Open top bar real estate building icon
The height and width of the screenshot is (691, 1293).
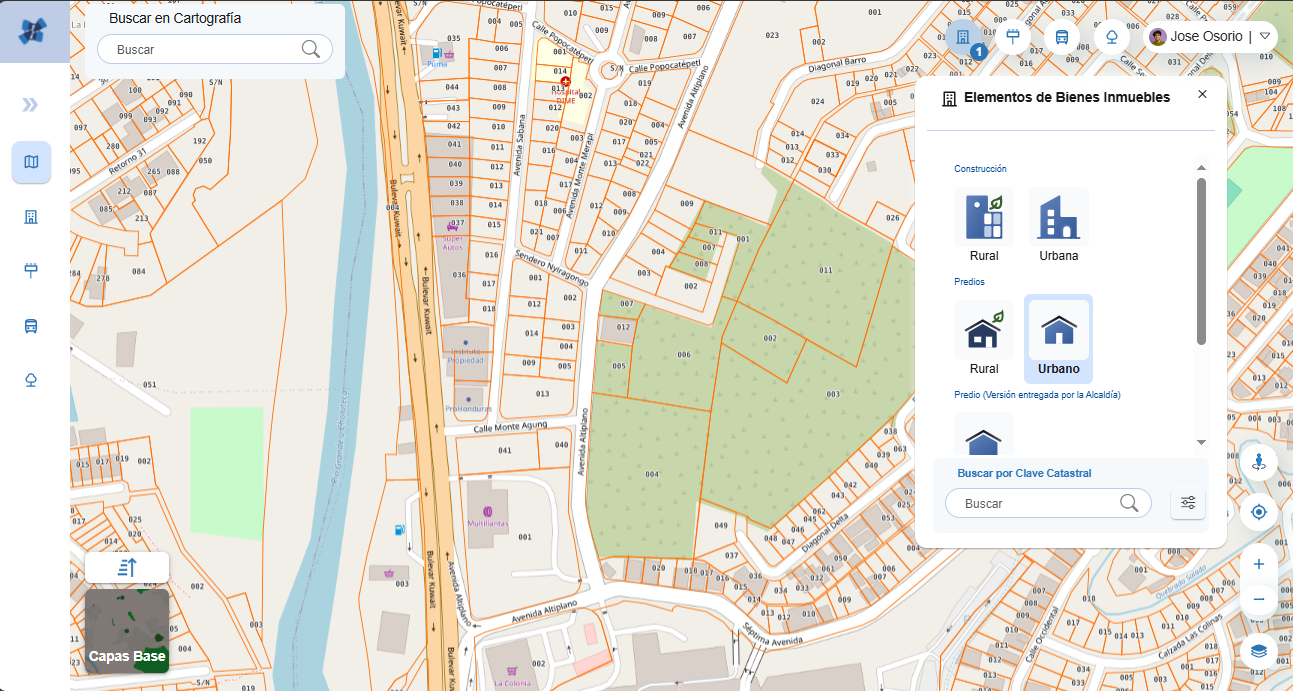click(x=963, y=37)
